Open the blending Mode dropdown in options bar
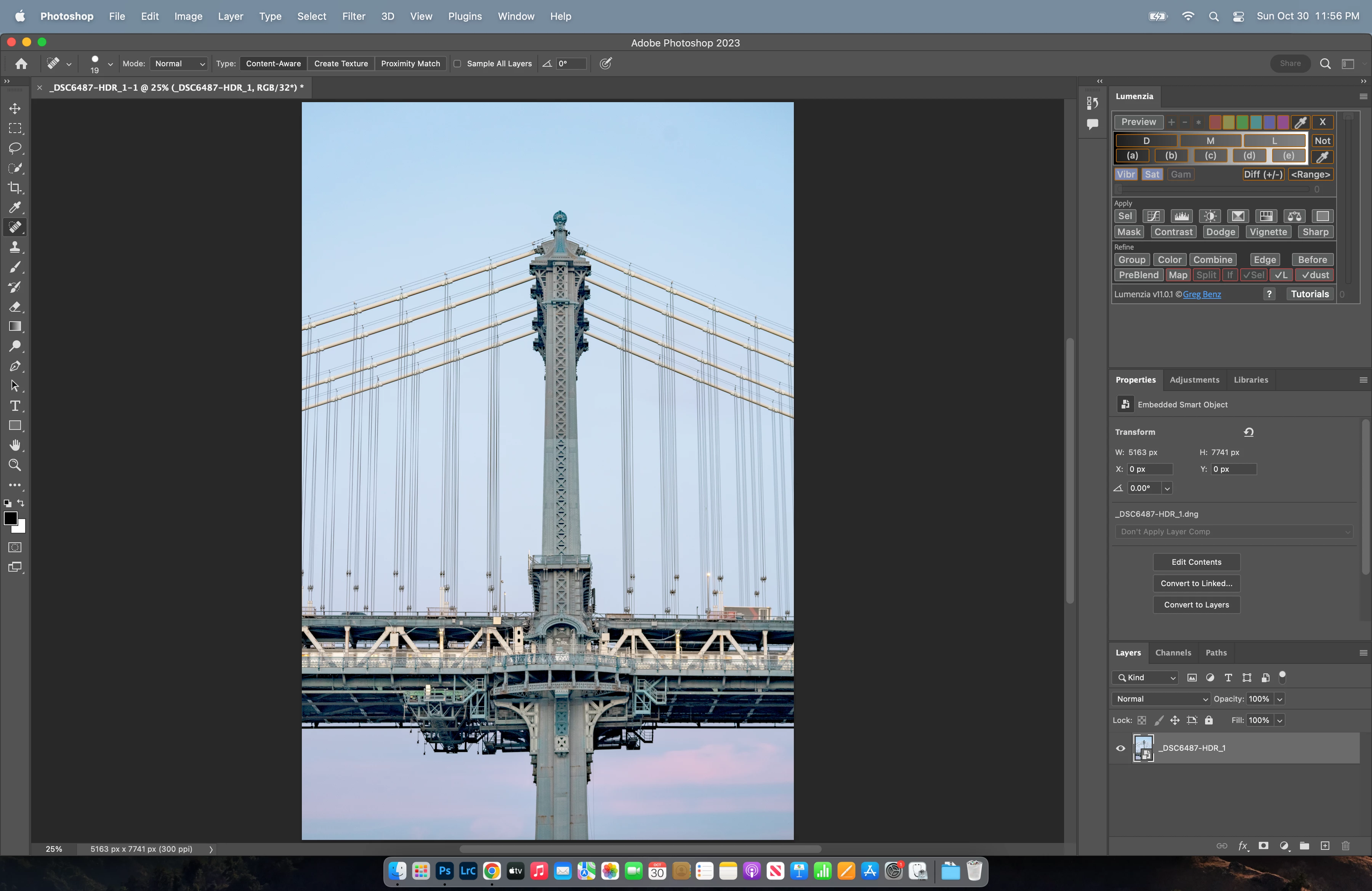The width and height of the screenshot is (1372, 891). [179, 64]
